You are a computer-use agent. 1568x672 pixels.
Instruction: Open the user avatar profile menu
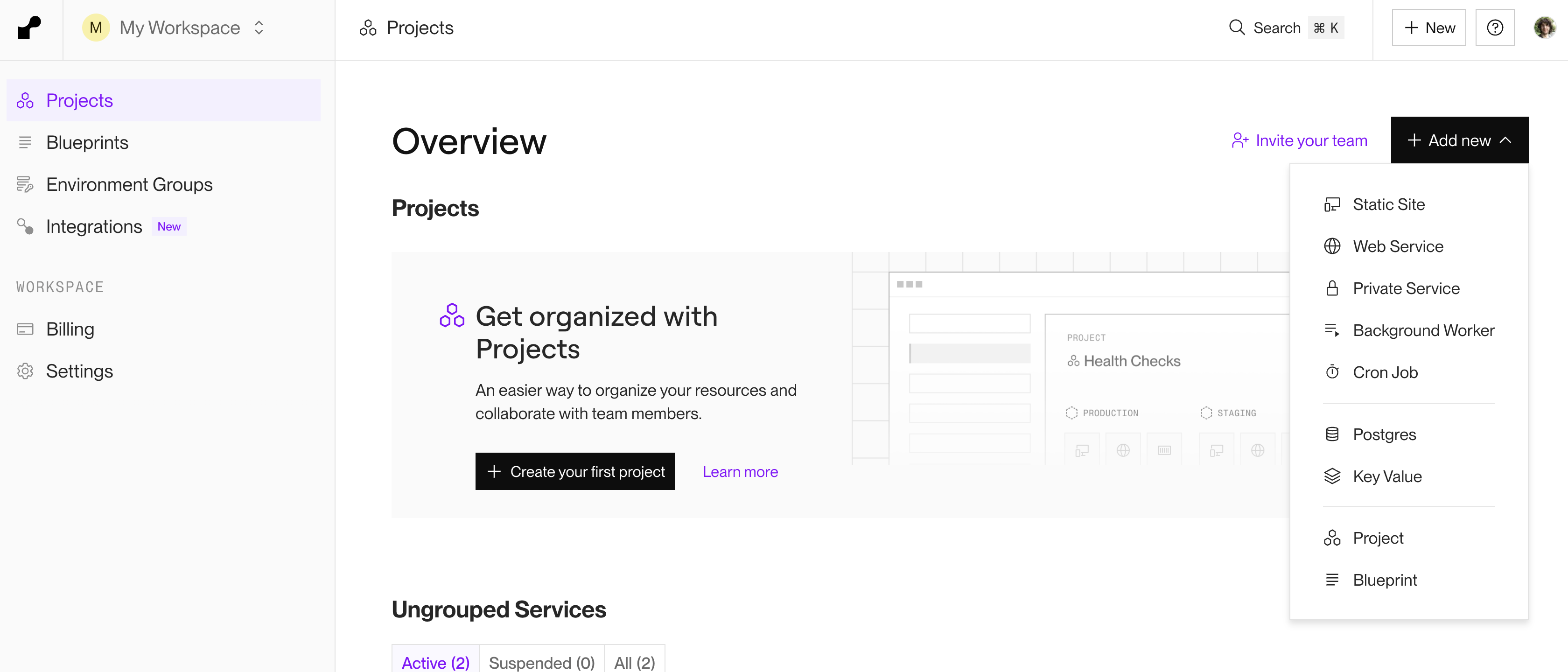(x=1544, y=28)
